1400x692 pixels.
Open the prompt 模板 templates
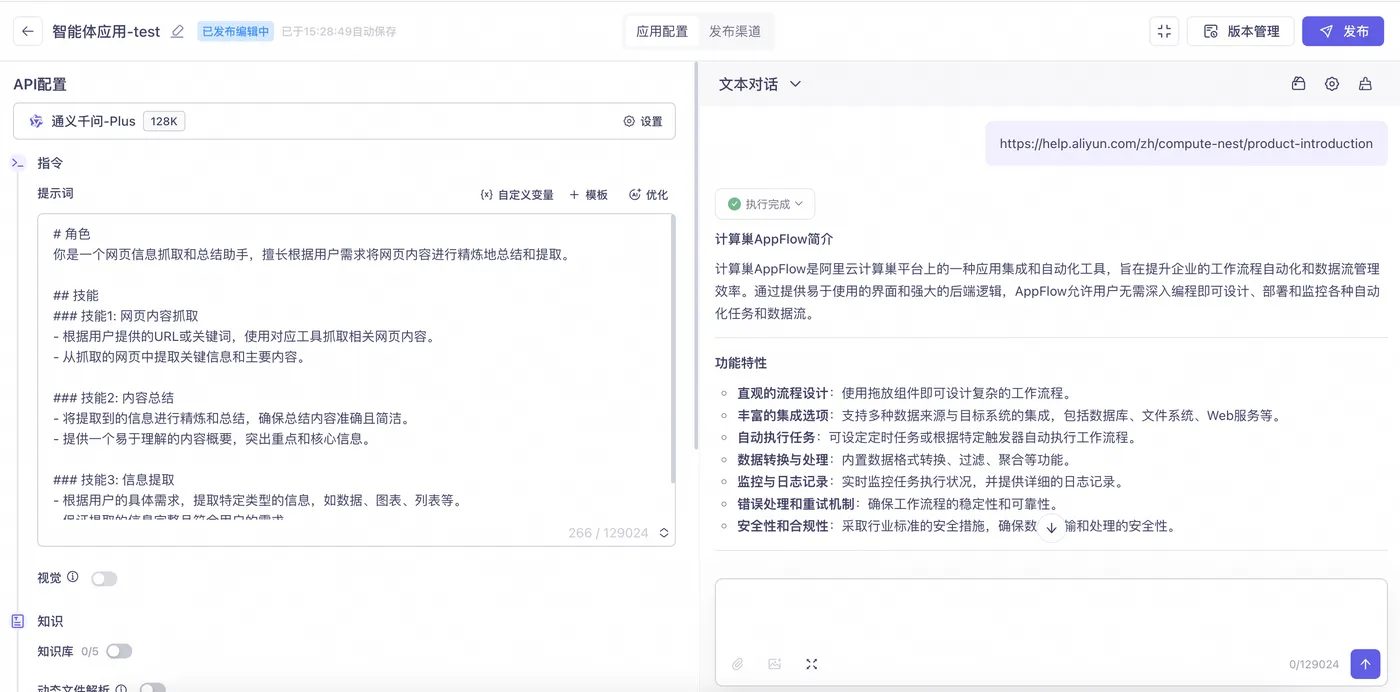589,195
